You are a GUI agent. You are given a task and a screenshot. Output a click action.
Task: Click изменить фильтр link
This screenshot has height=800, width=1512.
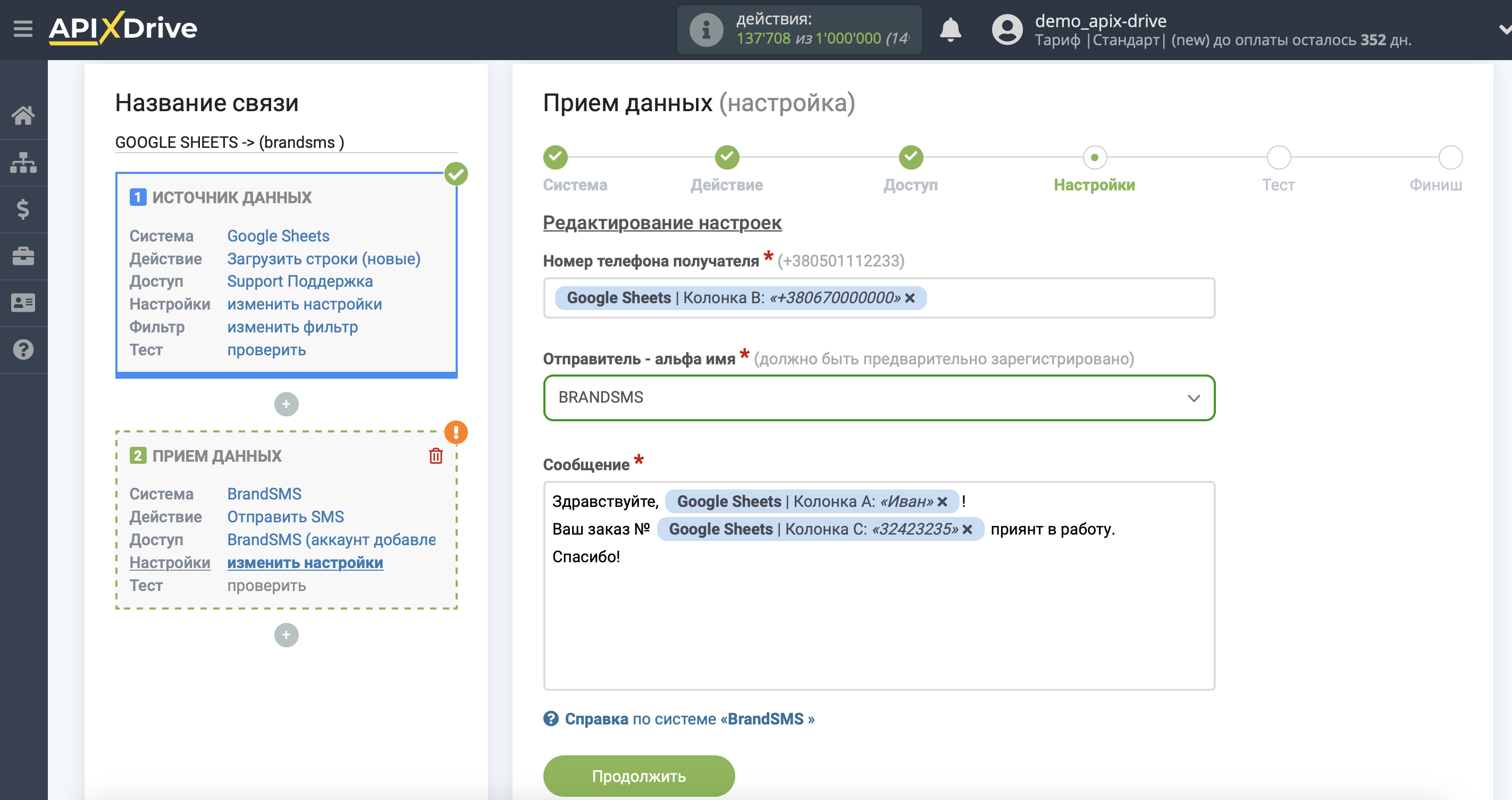click(292, 327)
